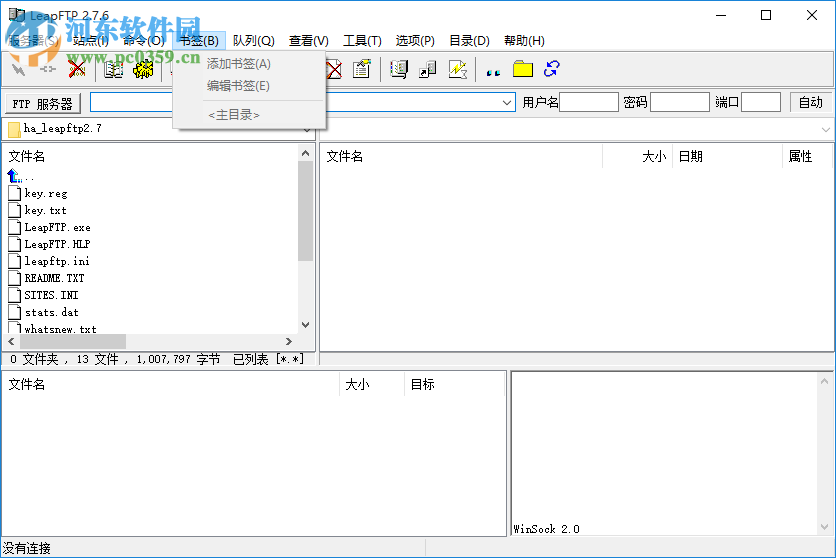Click the shortcut pages toolbar icon
Viewport: 836px width, 558px height.
[428, 69]
